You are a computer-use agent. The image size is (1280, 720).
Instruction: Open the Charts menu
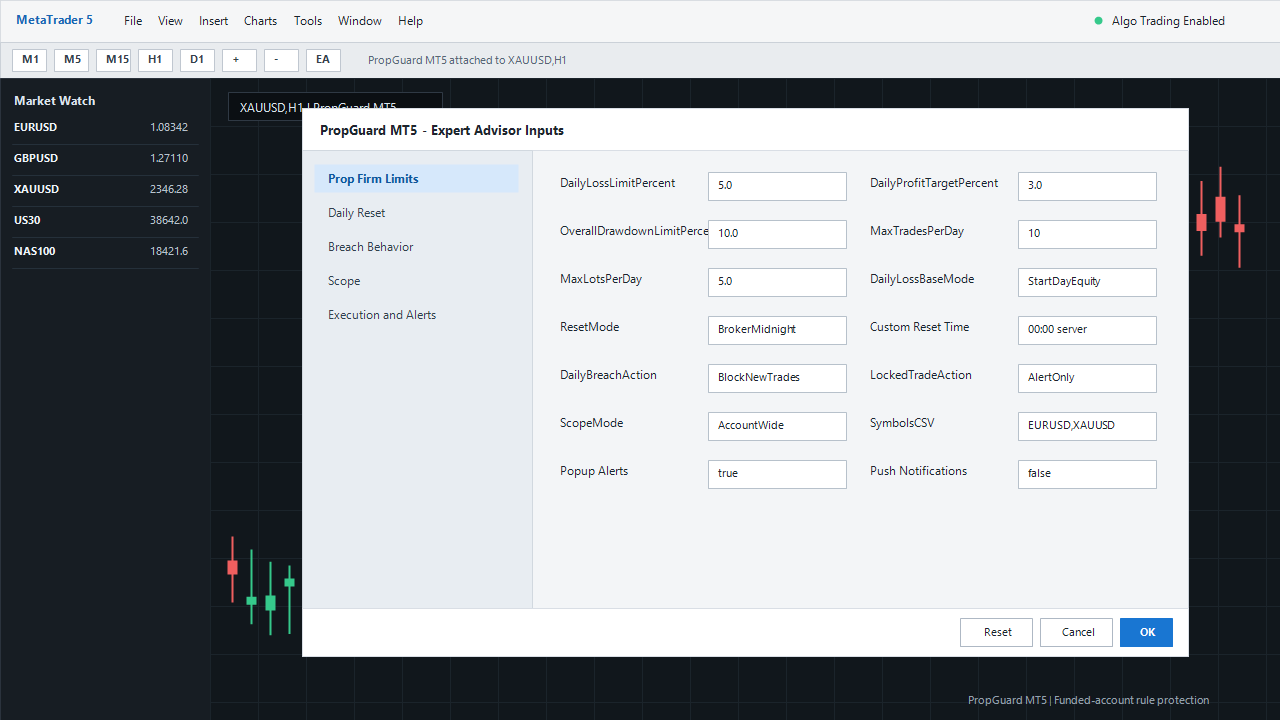coord(261,21)
